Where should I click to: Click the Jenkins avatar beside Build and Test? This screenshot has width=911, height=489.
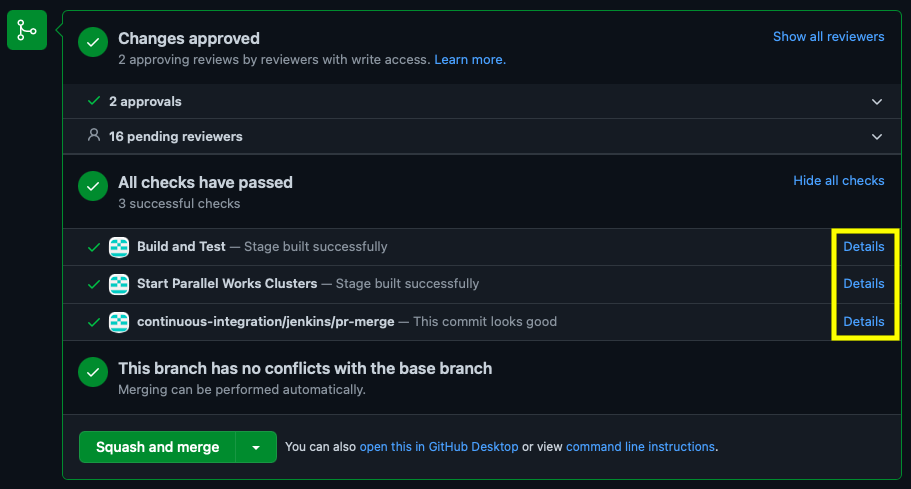coord(119,247)
